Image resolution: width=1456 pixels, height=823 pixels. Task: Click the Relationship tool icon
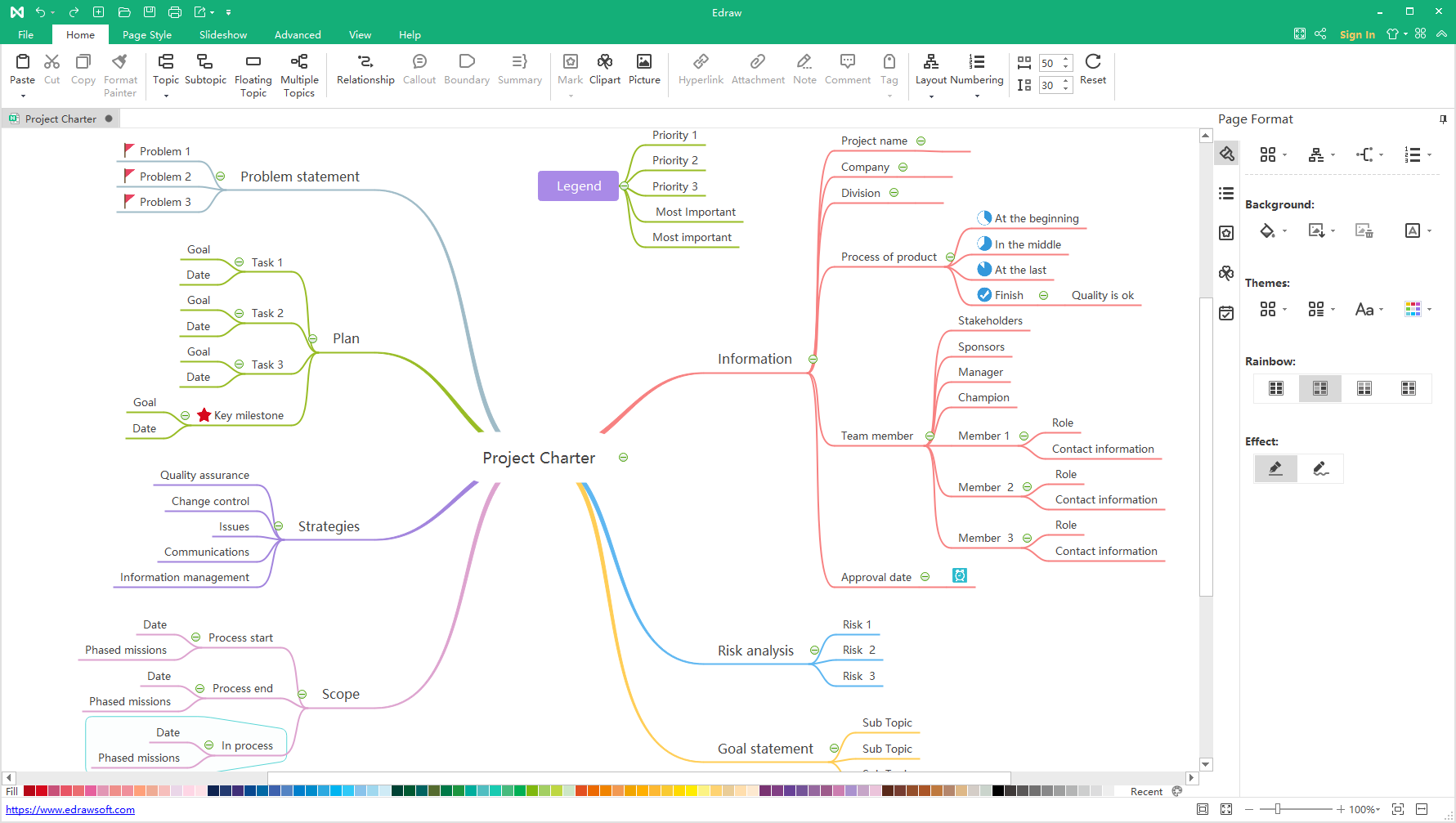point(365,62)
